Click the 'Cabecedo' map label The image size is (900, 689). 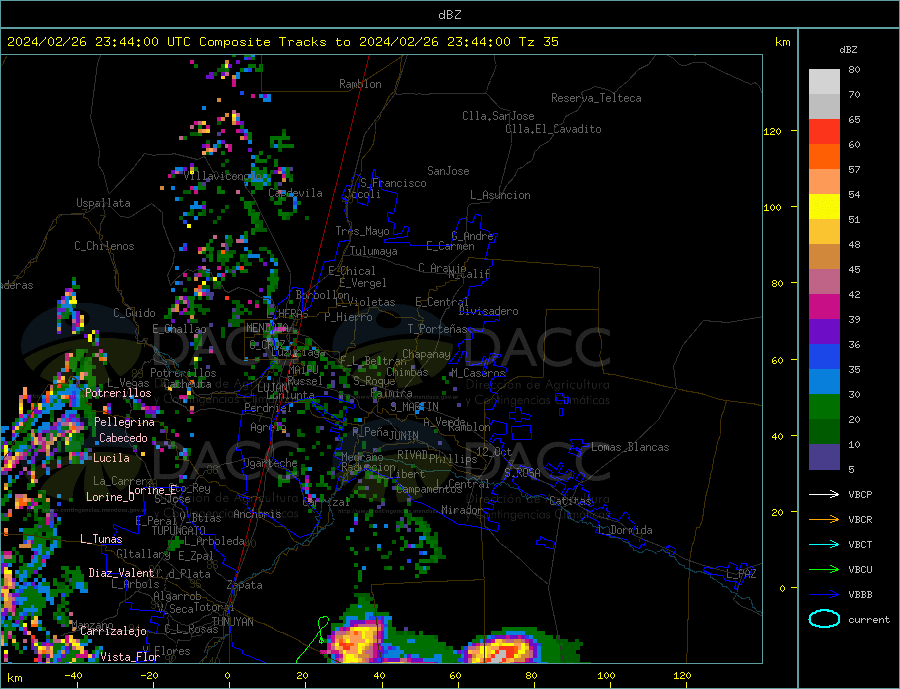point(123,438)
